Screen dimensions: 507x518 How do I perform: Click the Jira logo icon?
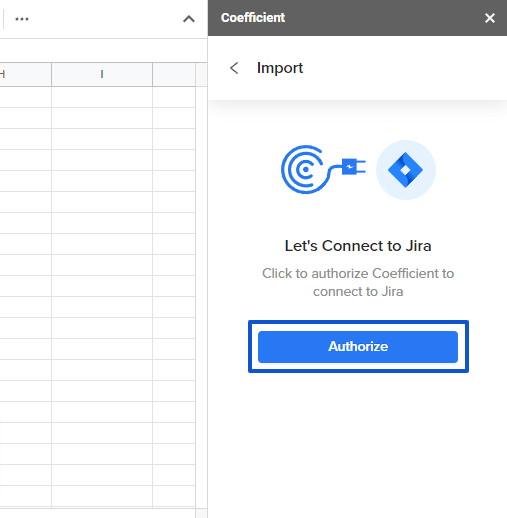pos(405,170)
